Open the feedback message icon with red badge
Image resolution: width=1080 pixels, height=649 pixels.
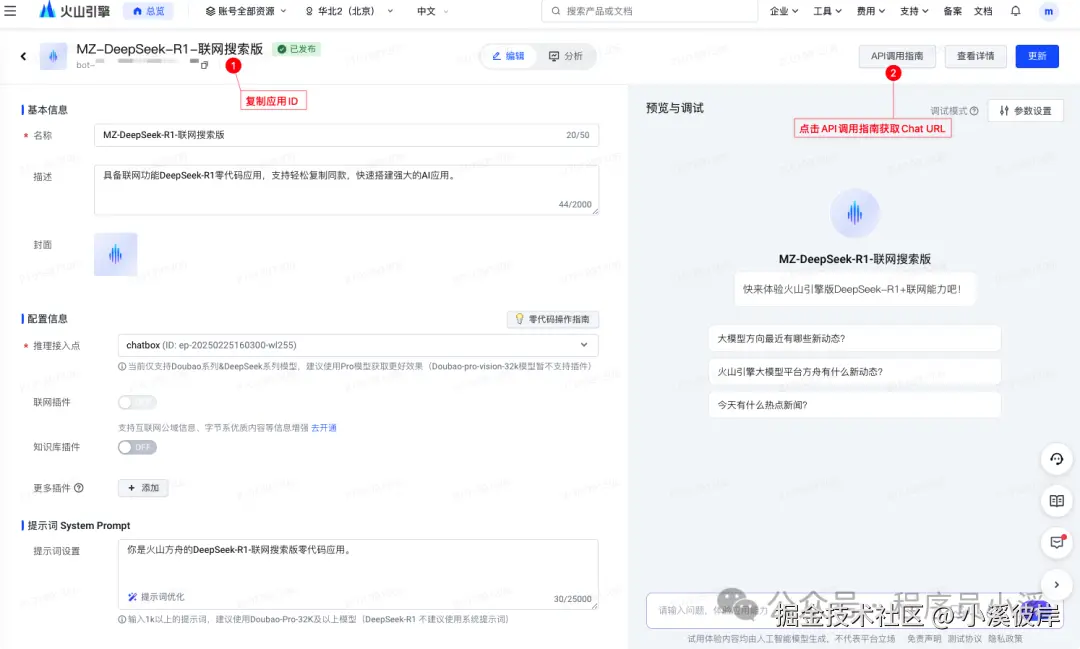(x=1057, y=543)
